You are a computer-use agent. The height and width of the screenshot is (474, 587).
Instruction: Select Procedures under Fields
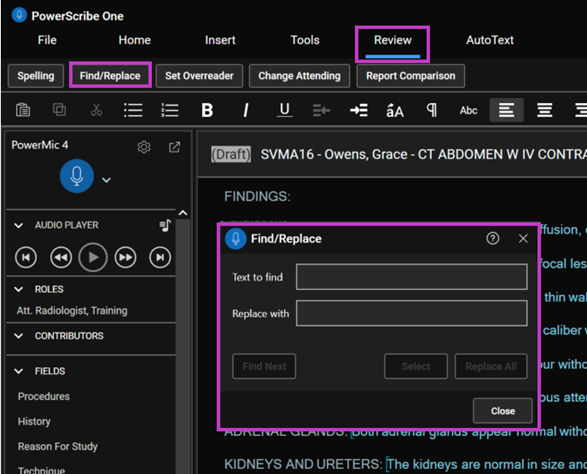pyautogui.click(x=44, y=396)
